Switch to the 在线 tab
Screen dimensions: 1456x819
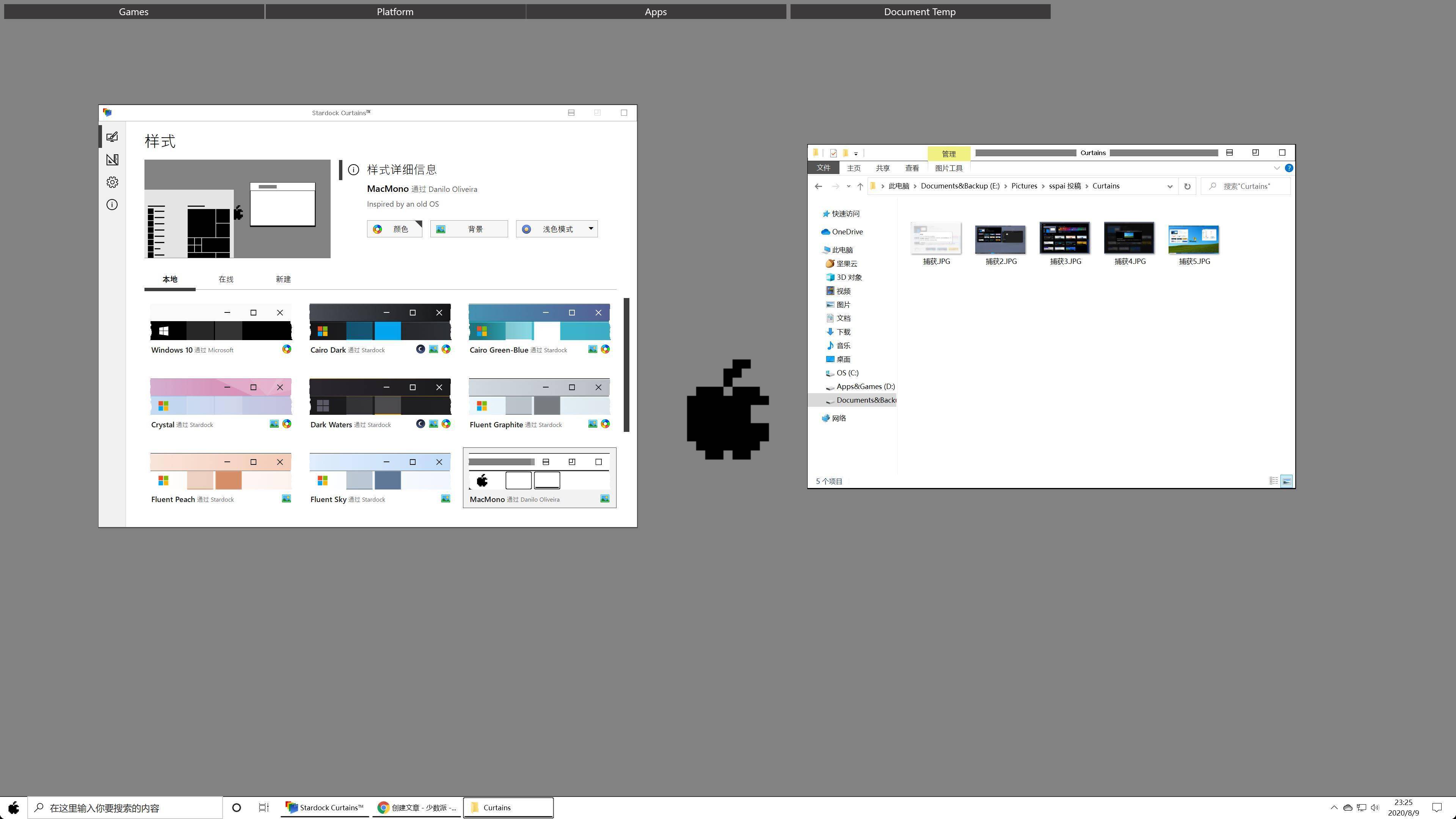click(x=226, y=279)
